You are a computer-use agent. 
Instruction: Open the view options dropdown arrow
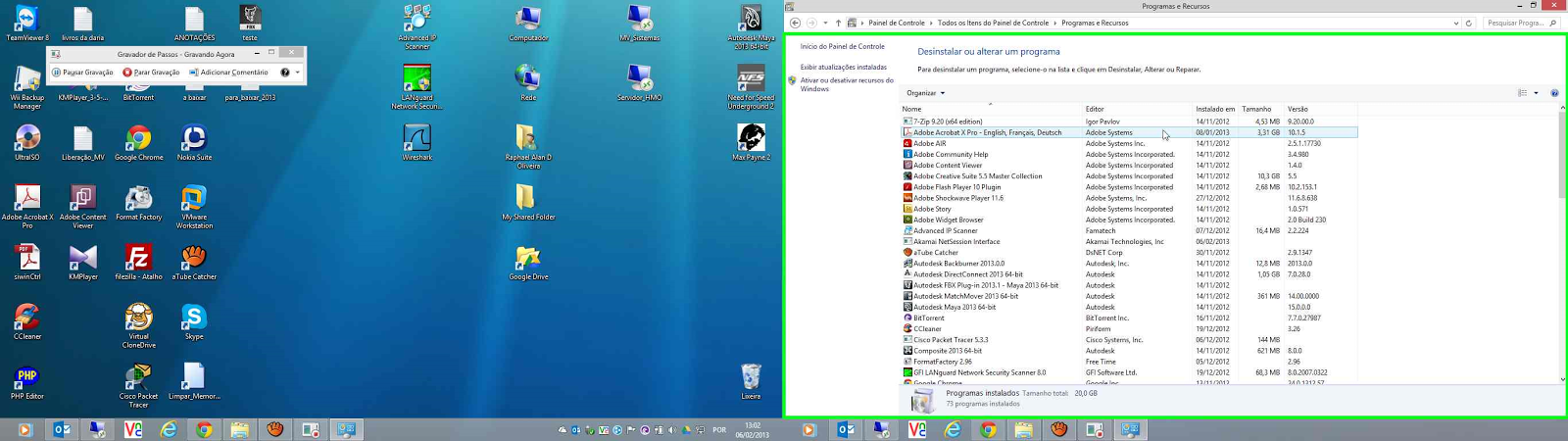click(x=1536, y=93)
